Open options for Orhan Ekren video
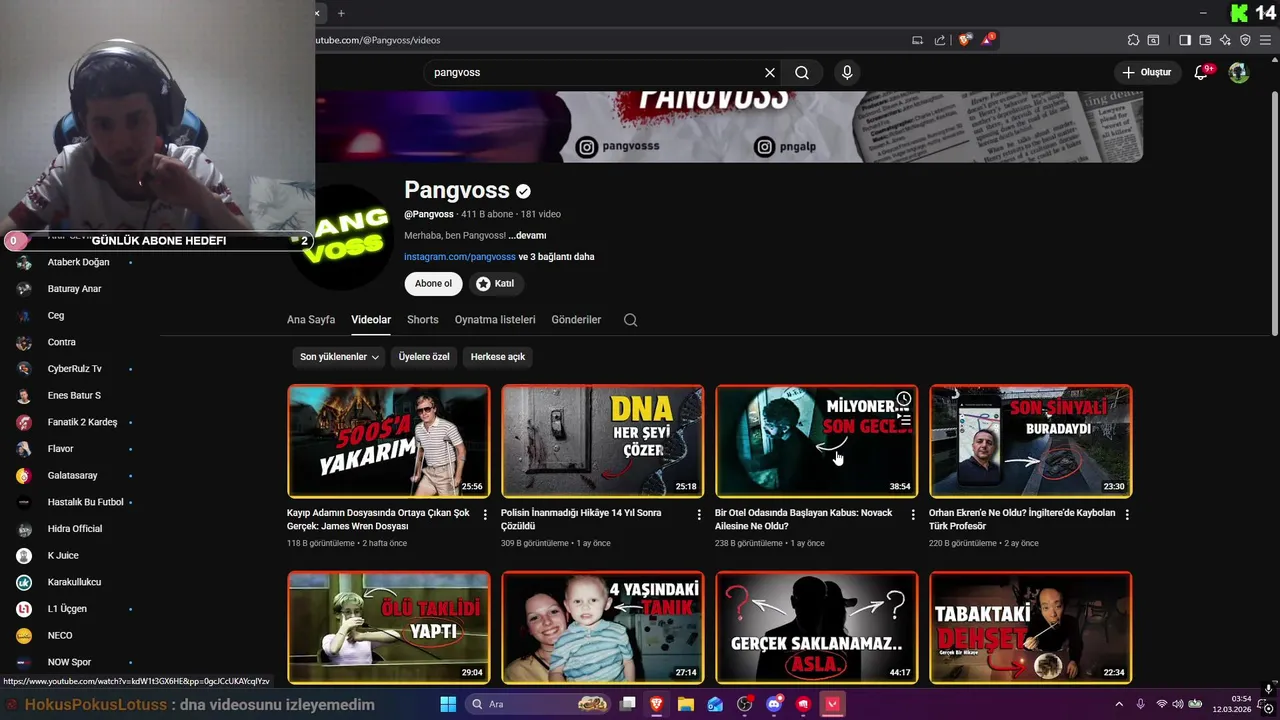Image resolution: width=1280 pixels, height=720 pixels. pos(1127,514)
